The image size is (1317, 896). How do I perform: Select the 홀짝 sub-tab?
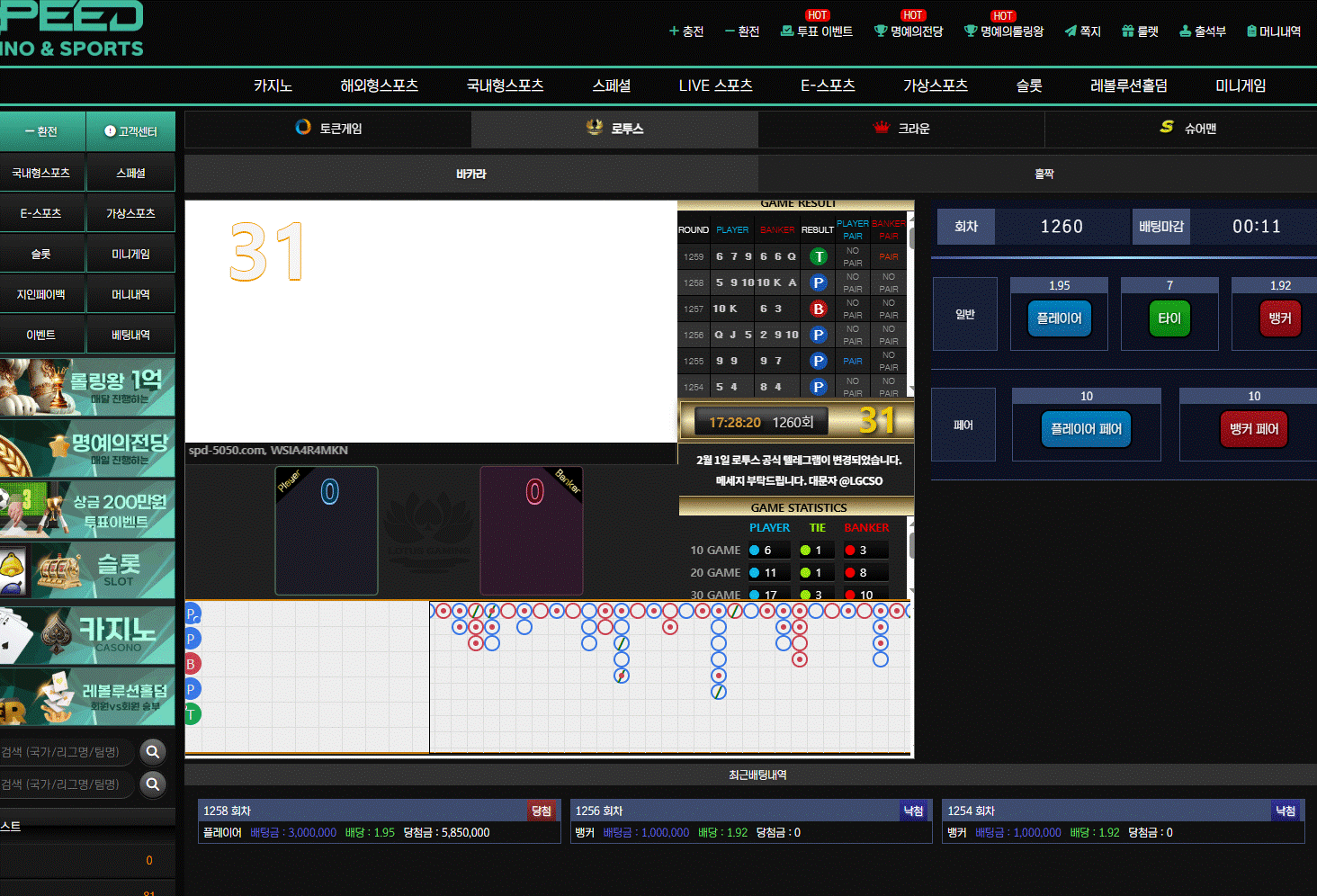coord(1044,174)
